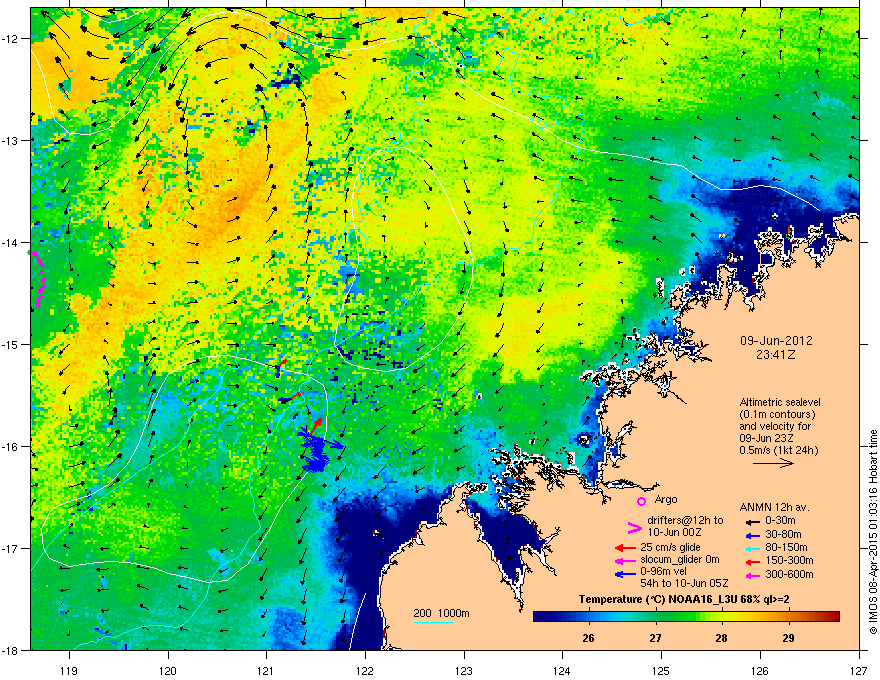
Task: Click the IMOS copyright timestamp text
Action: pos(873,532)
